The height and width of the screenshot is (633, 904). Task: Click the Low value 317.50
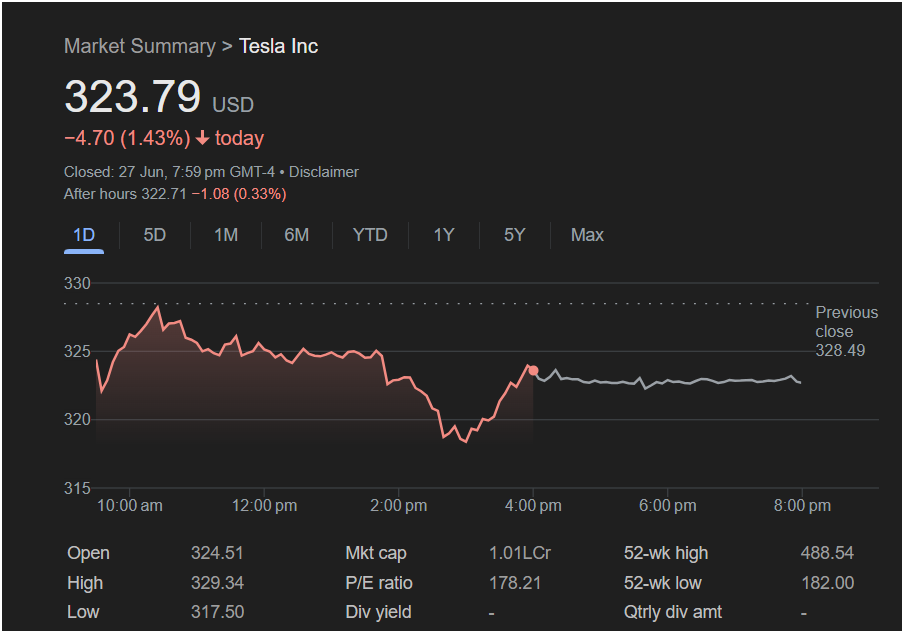click(217, 612)
